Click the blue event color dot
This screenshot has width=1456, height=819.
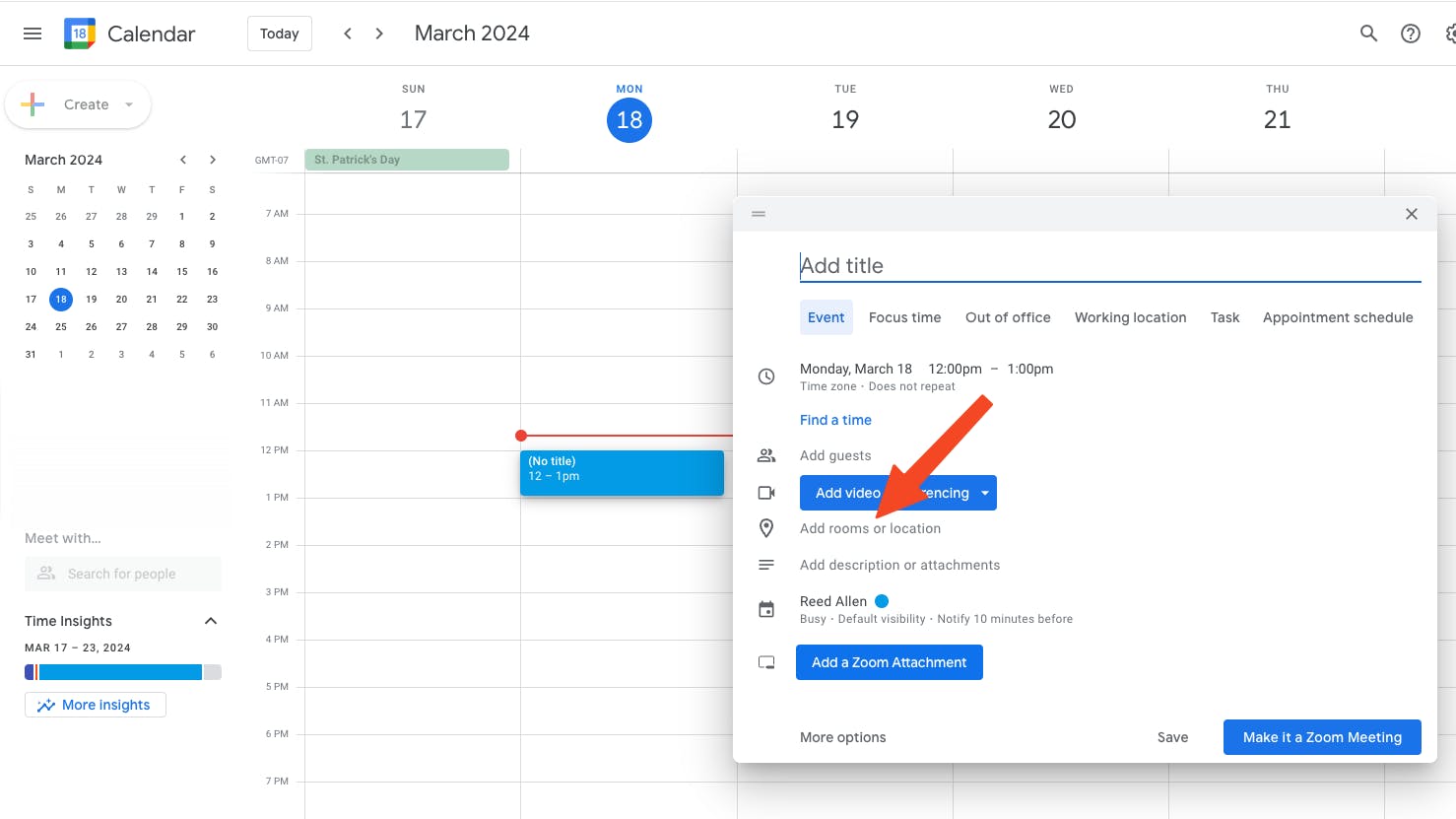tap(882, 601)
